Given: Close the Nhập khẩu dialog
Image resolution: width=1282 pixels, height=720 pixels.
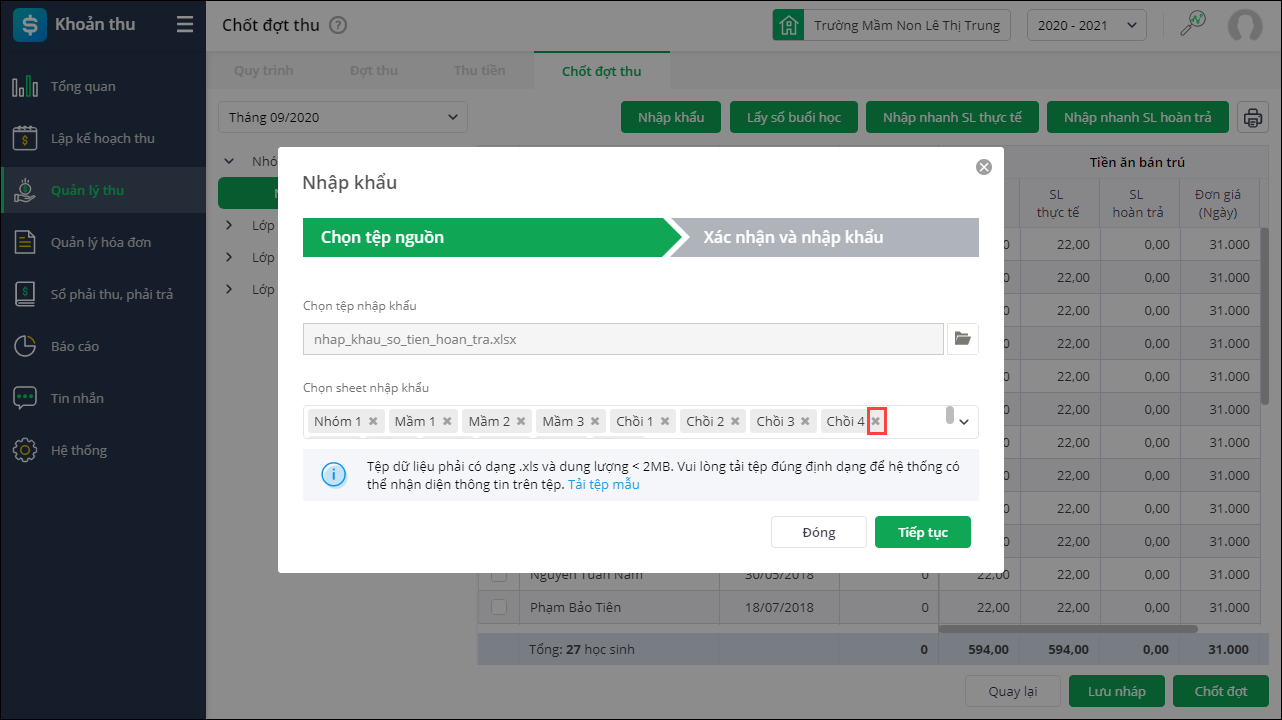Looking at the screenshot, I should 984,167.
